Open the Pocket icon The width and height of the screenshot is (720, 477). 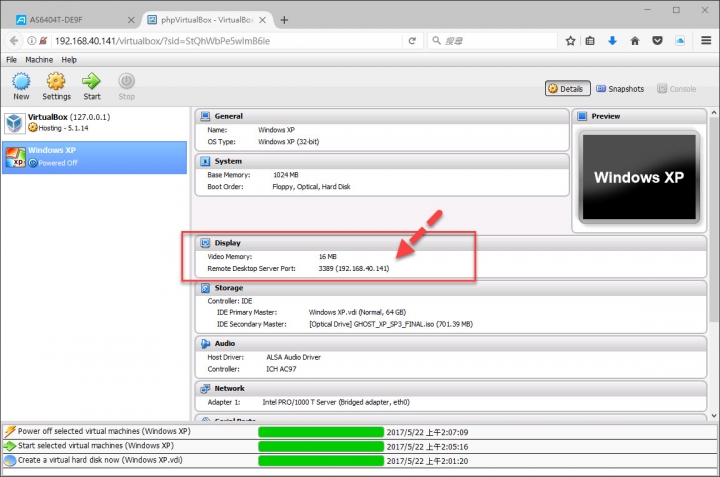[658, 41]
